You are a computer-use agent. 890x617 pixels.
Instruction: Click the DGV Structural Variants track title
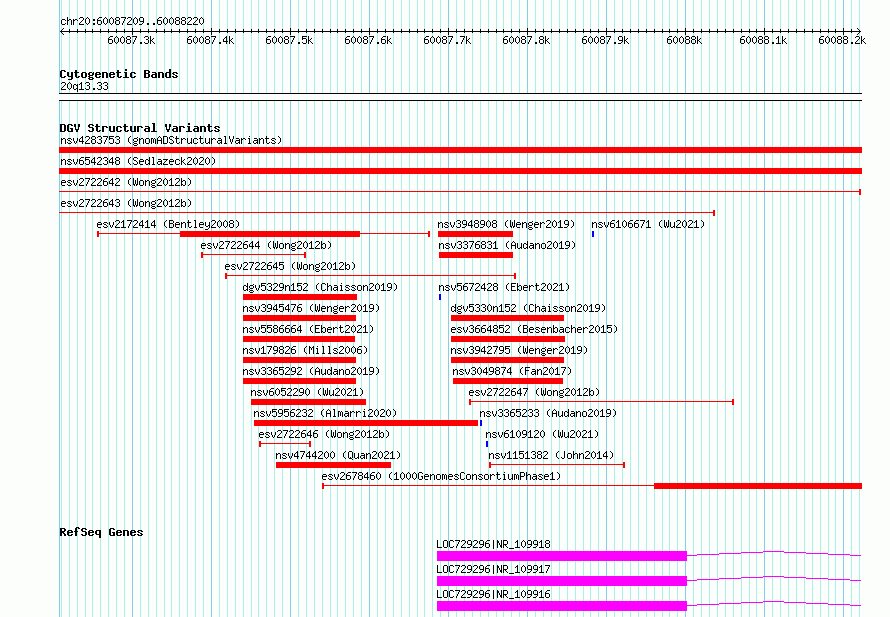coord(140,128)
